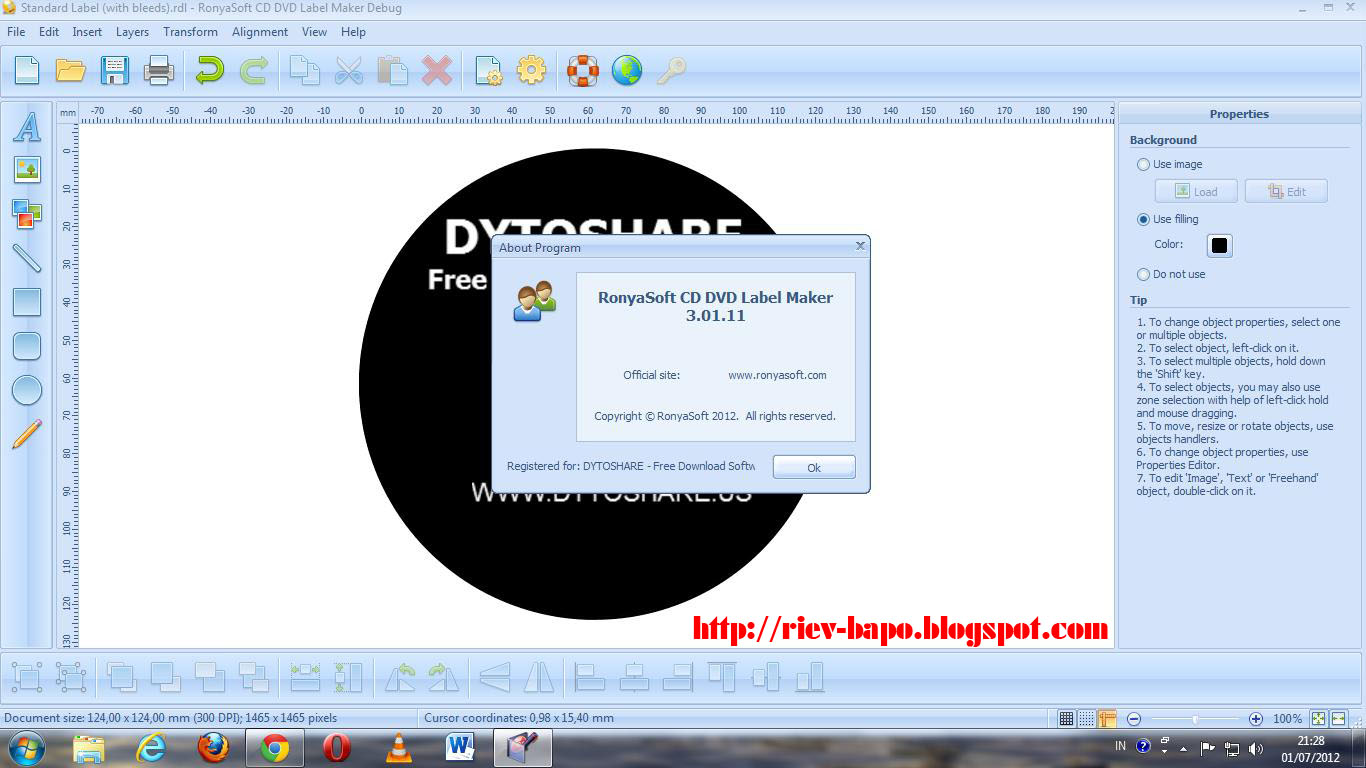Rotate the object right
1366x768 pixels.
443,677
